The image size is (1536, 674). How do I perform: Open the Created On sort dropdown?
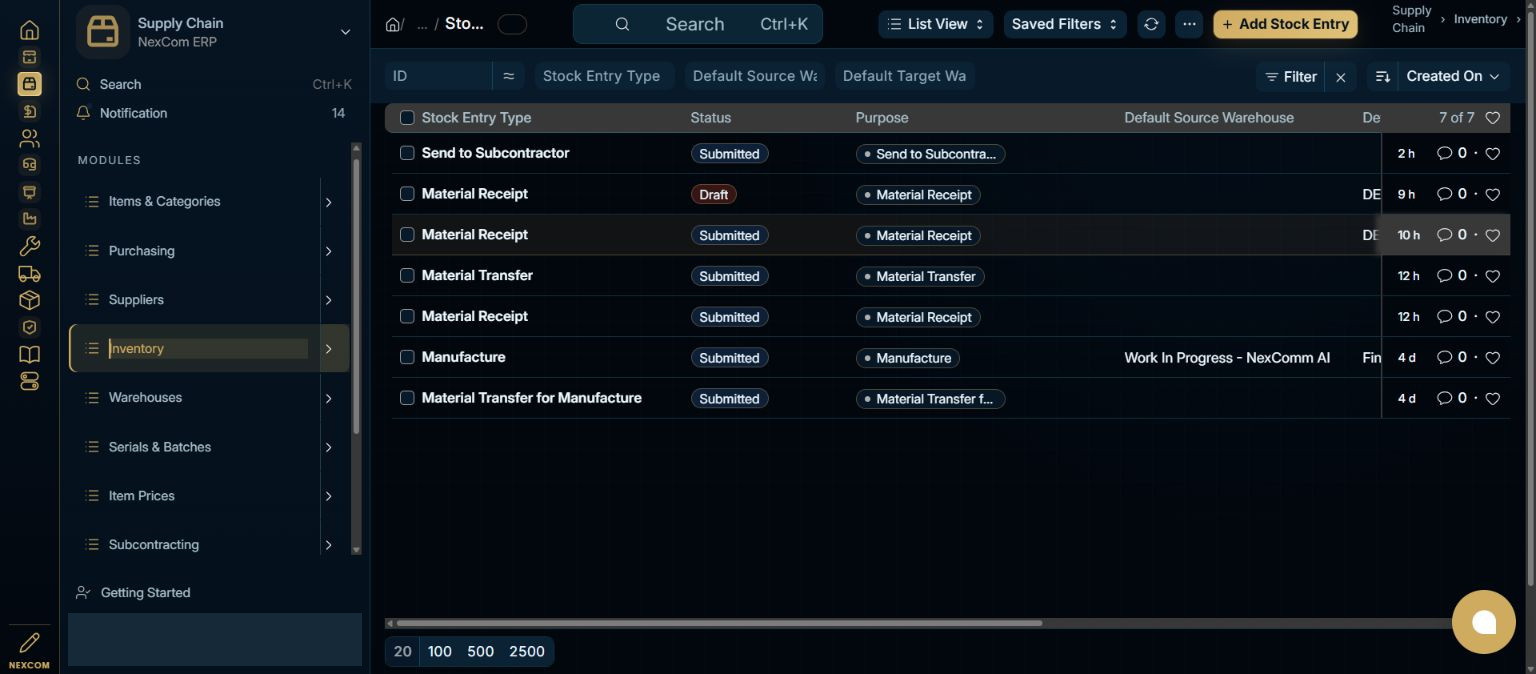pos(1453,76)
